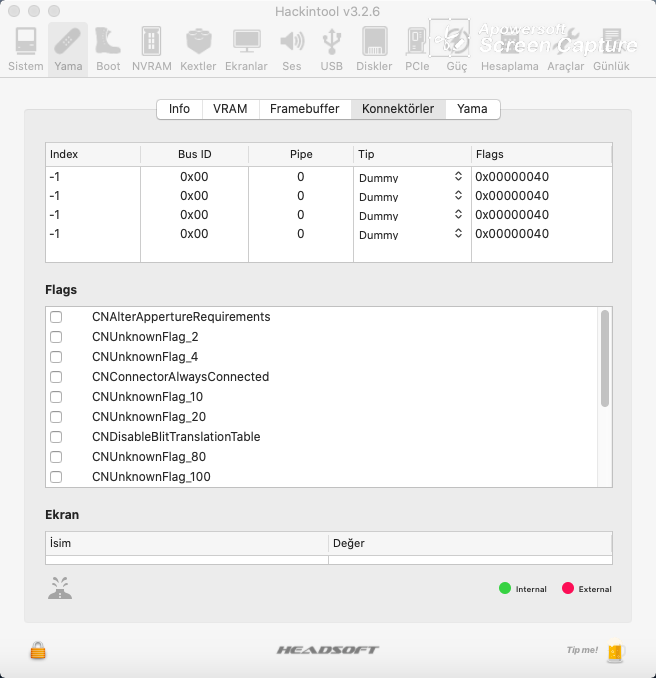Select the USB toolbar icon

click(x=331, y=49)
